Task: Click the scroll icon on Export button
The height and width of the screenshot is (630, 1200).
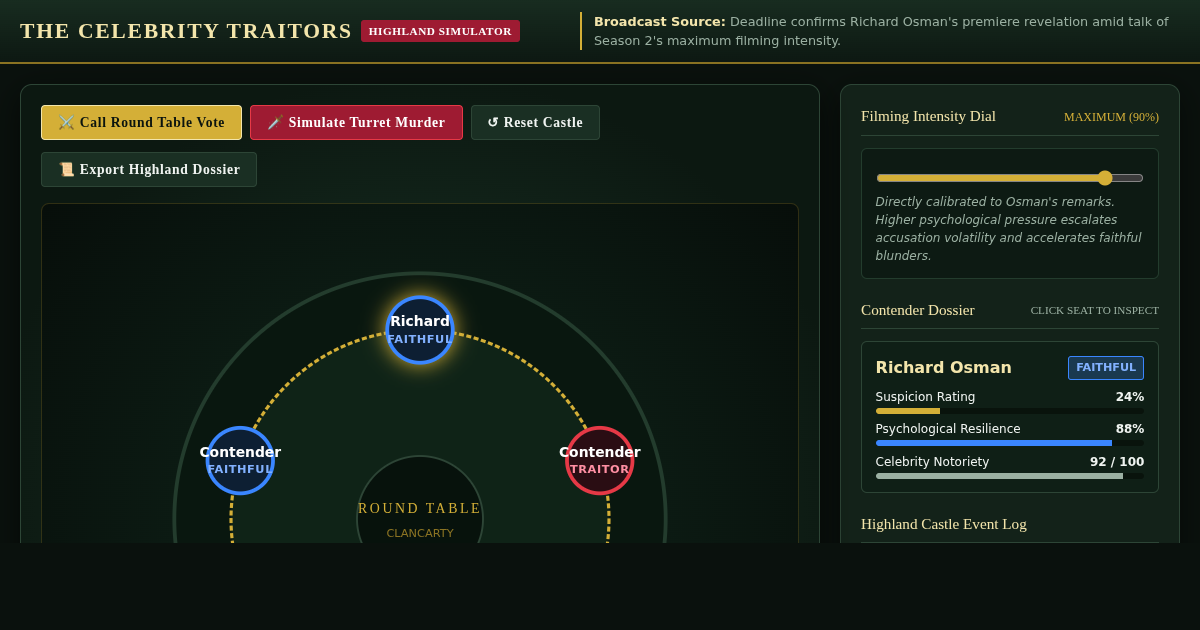Action: coord(66,170)
